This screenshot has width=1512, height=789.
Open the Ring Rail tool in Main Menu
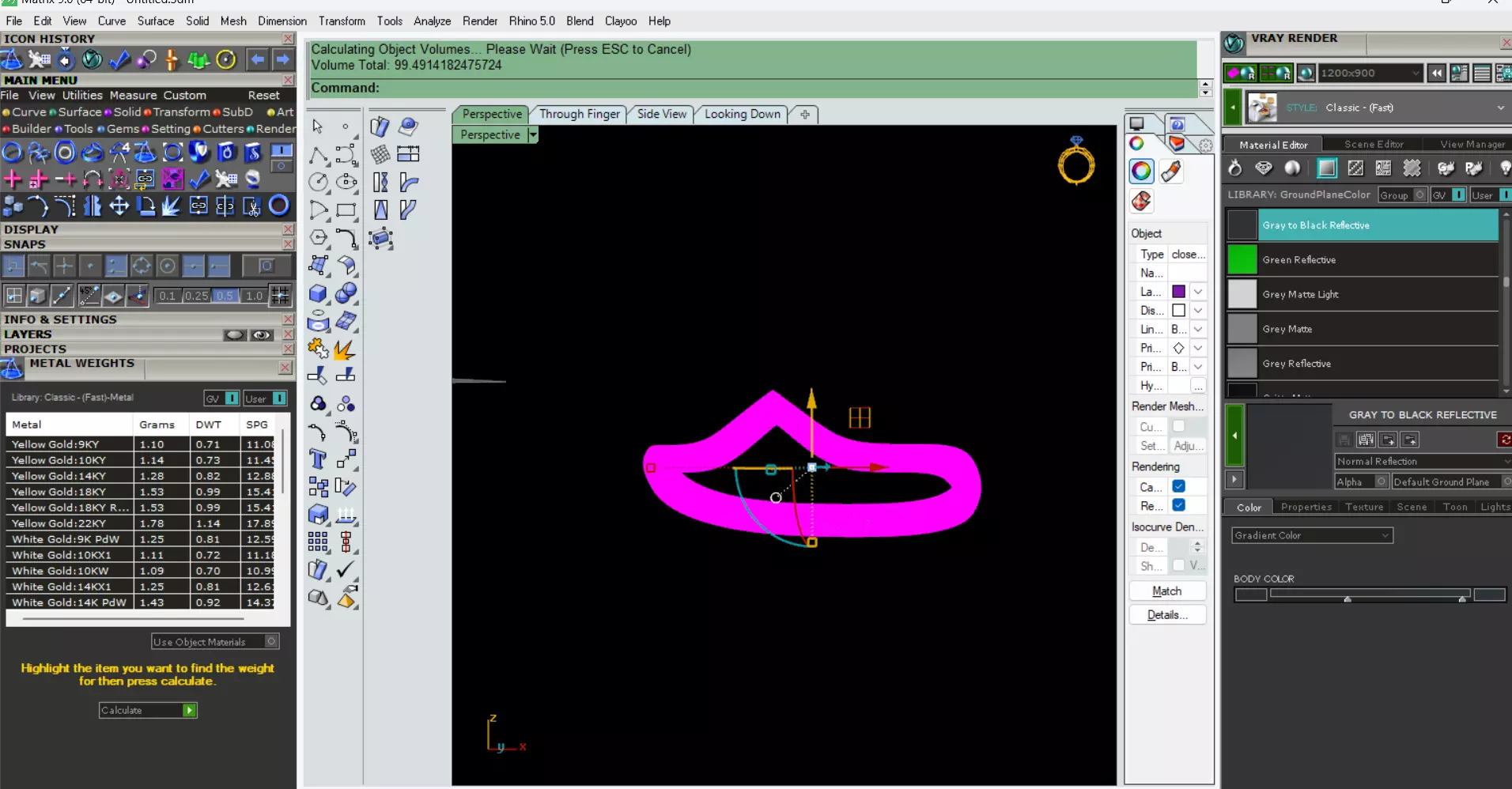pos(12,152)
